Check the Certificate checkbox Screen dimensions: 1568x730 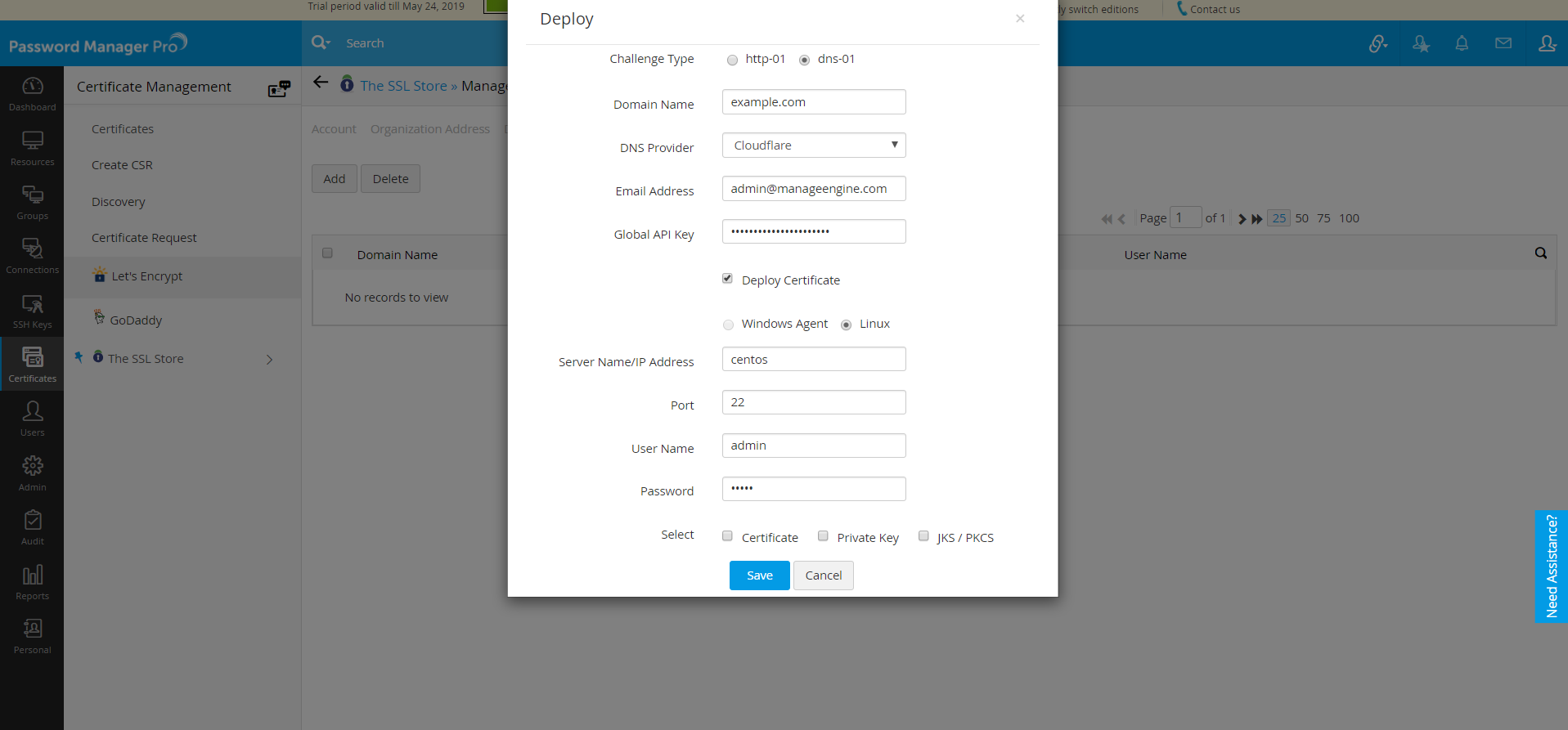pyautogui.click(x=727, y=536)
